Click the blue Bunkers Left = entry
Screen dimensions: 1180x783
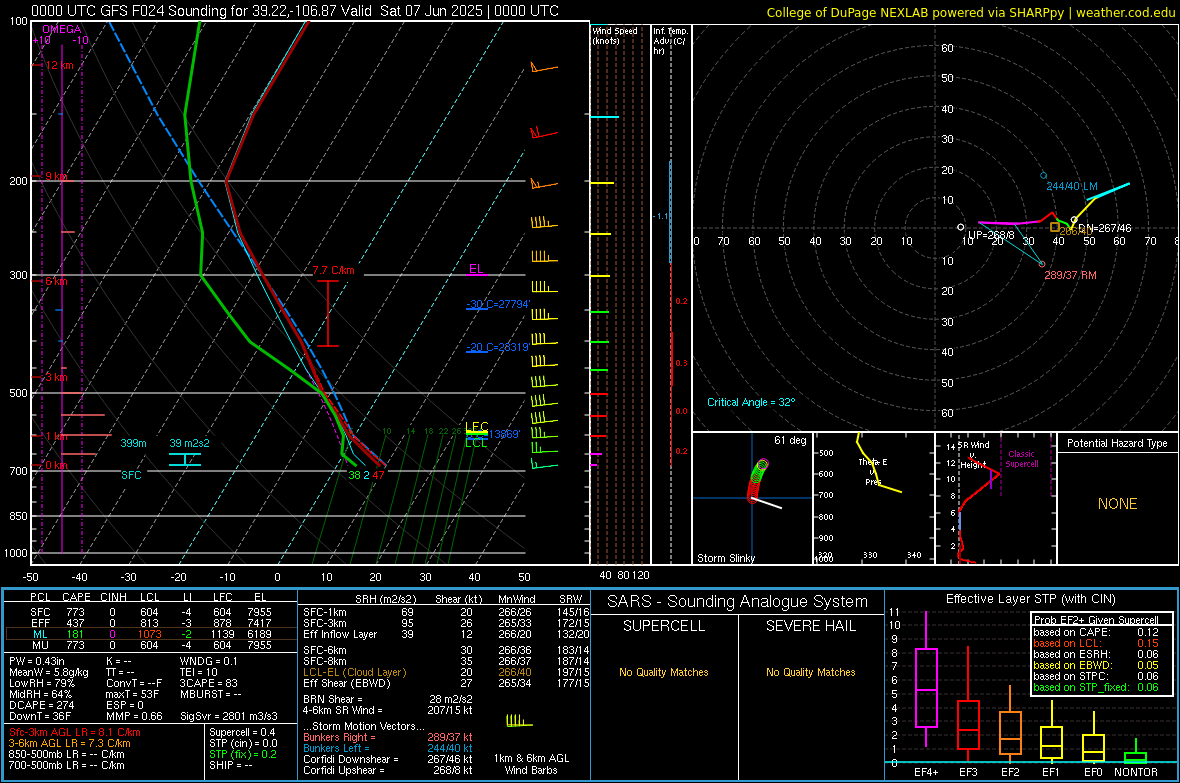[388, 748]
